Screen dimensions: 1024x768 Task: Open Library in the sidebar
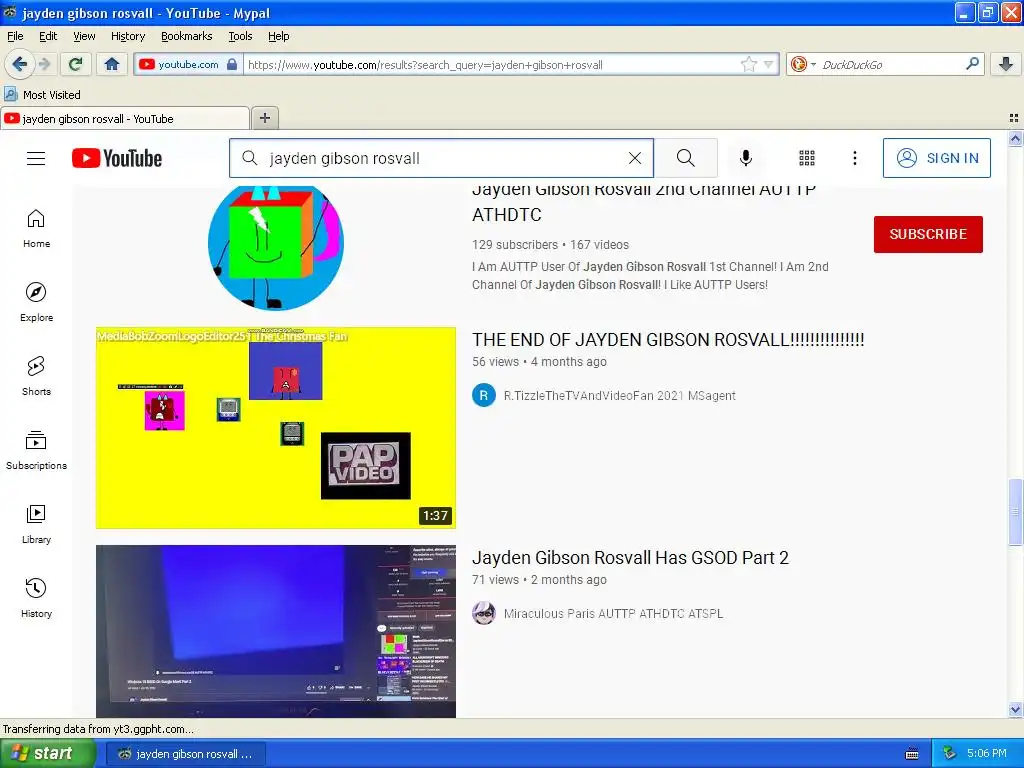[36, 524]
